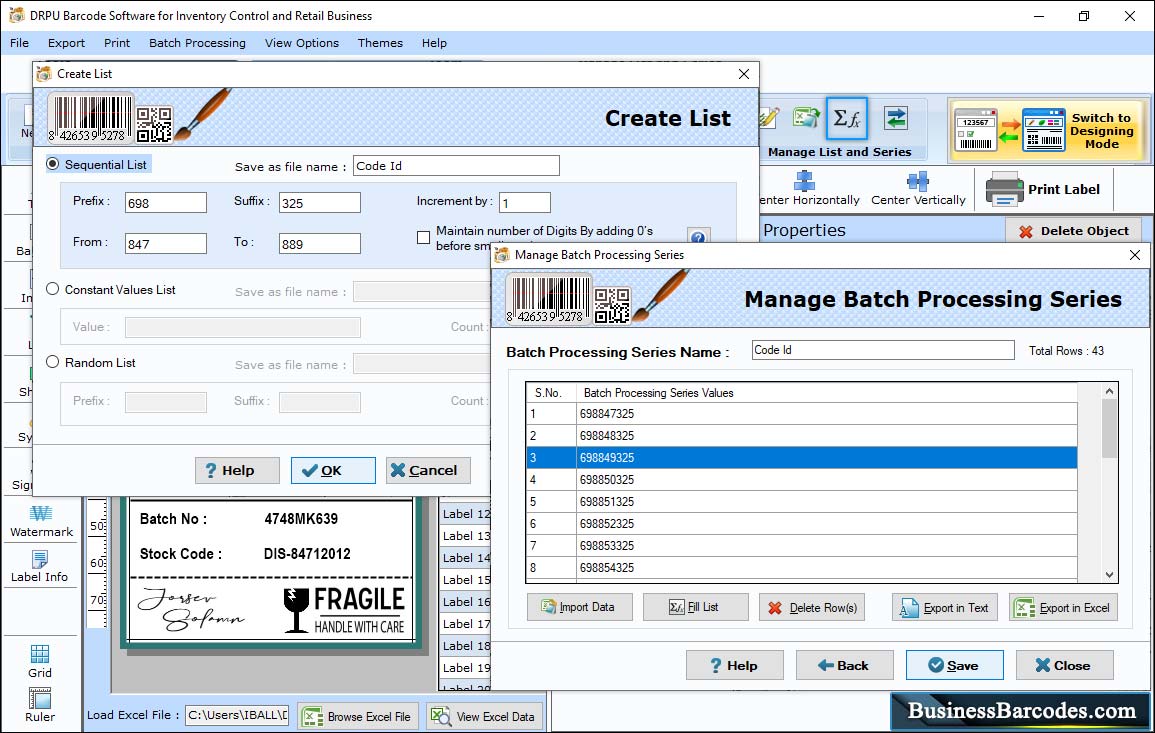
Task: Click Export in Text button
Action: click(945, 607)
